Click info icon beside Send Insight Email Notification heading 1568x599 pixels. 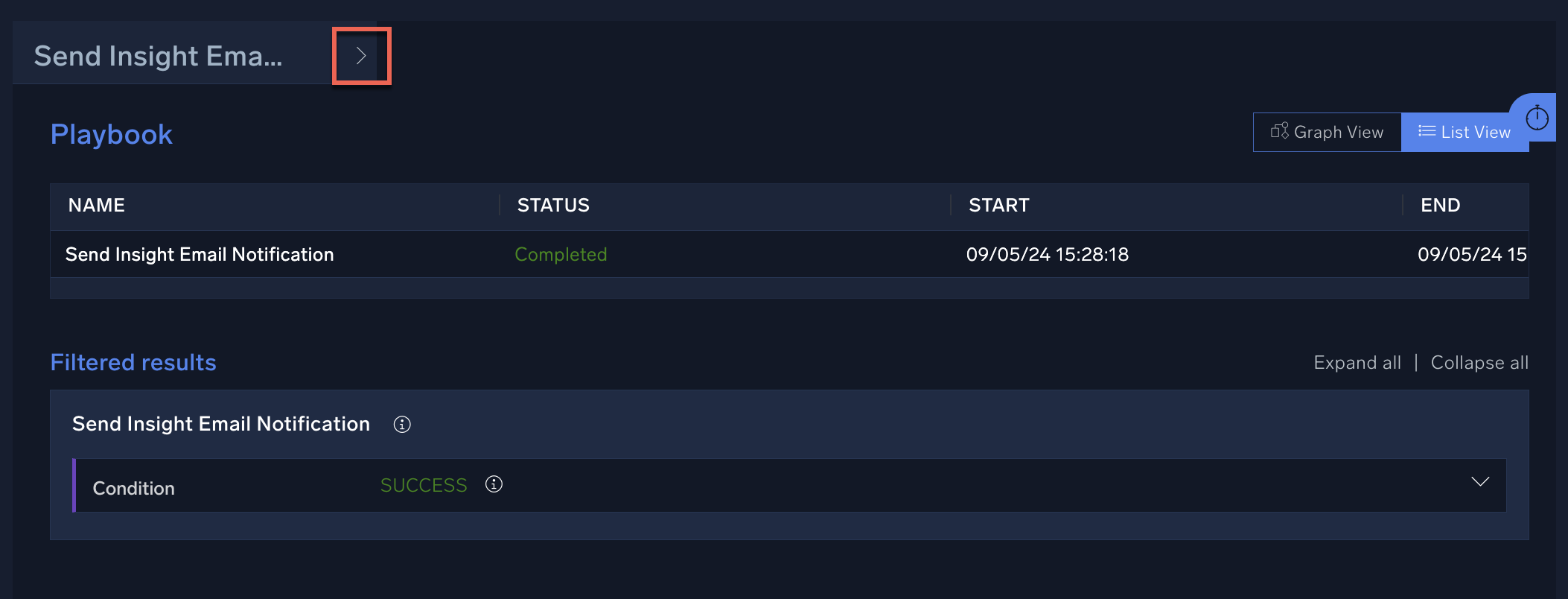click(402, 424)
